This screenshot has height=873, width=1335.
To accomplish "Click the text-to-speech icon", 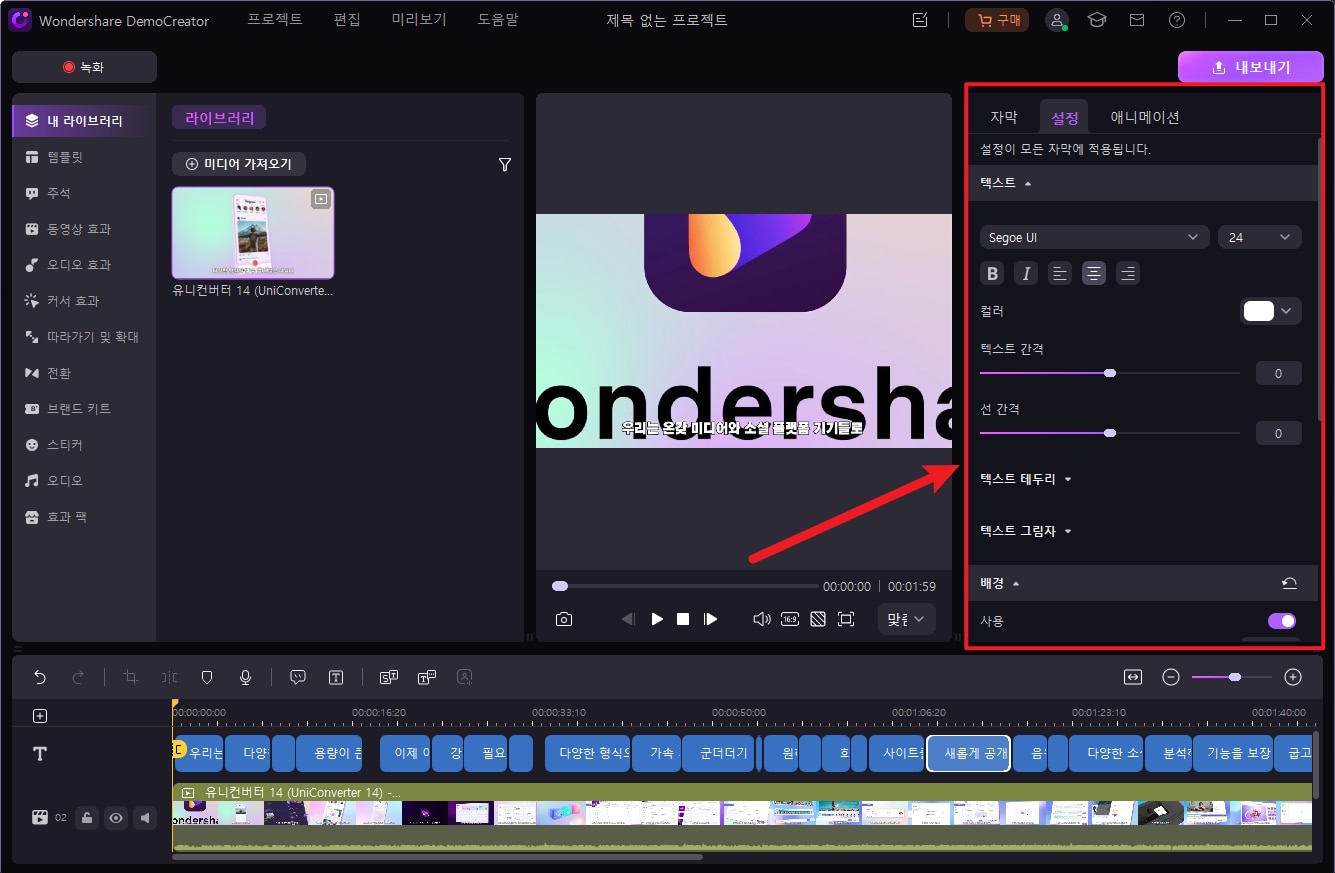I will 427,677.
